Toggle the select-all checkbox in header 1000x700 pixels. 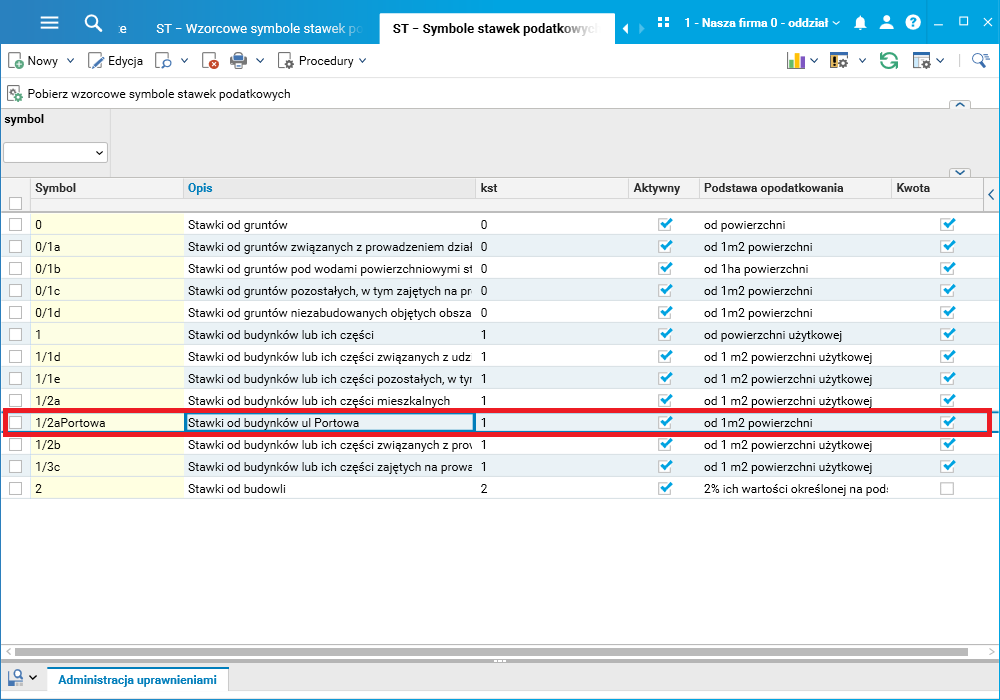pyautogui.click(x=15, y=203)
